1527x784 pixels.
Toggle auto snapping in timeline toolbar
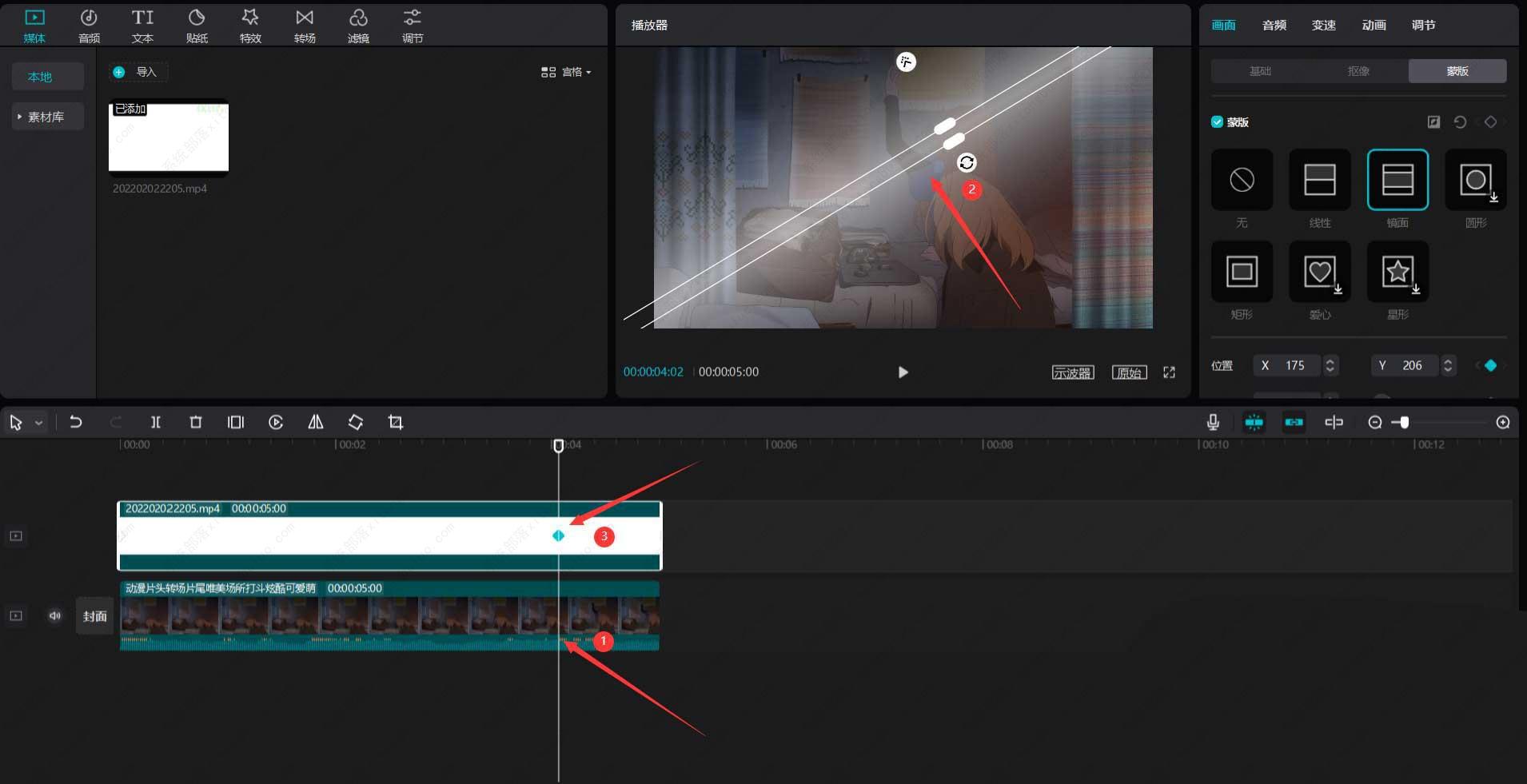click(x=1294, y=422)
